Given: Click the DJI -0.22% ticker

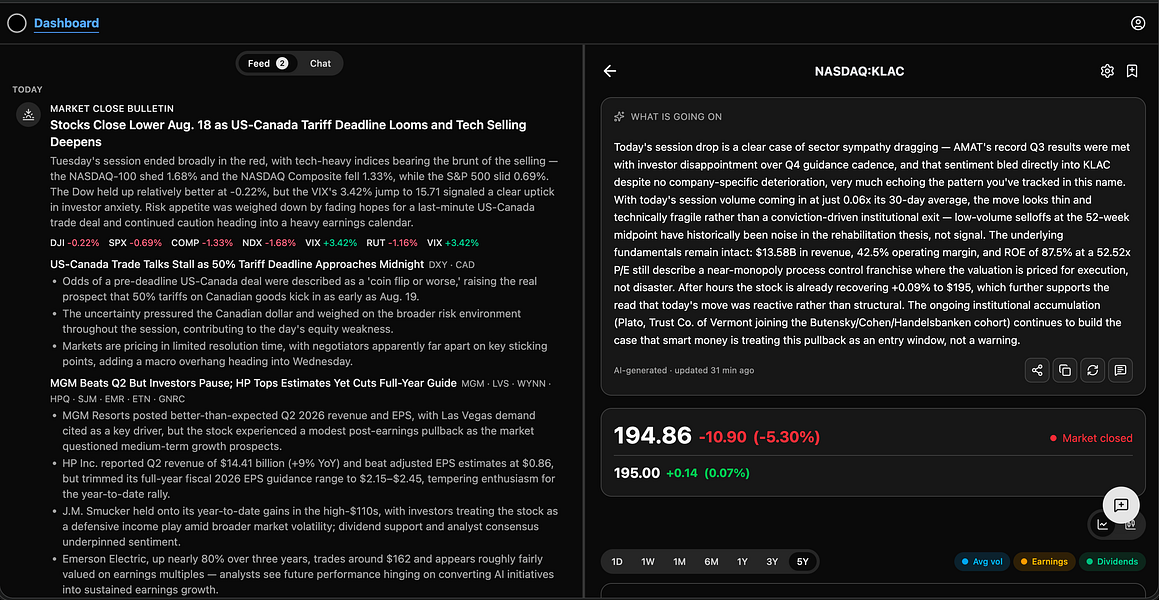Looking at the screenshot, I should tap(74, 242).
